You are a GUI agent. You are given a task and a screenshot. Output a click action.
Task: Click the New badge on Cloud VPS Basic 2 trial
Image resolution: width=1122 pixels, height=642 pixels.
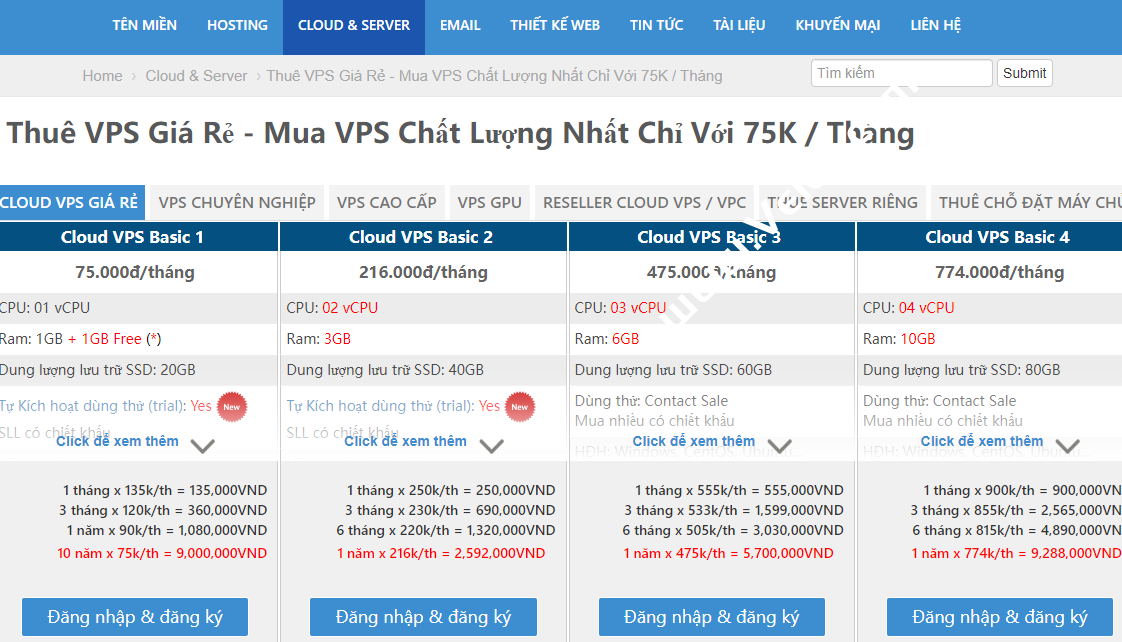519,406
